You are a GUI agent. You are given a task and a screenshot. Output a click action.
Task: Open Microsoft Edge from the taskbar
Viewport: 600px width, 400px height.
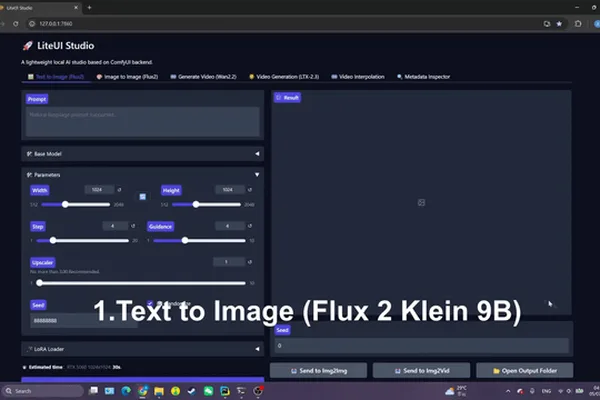pos(126,391)
